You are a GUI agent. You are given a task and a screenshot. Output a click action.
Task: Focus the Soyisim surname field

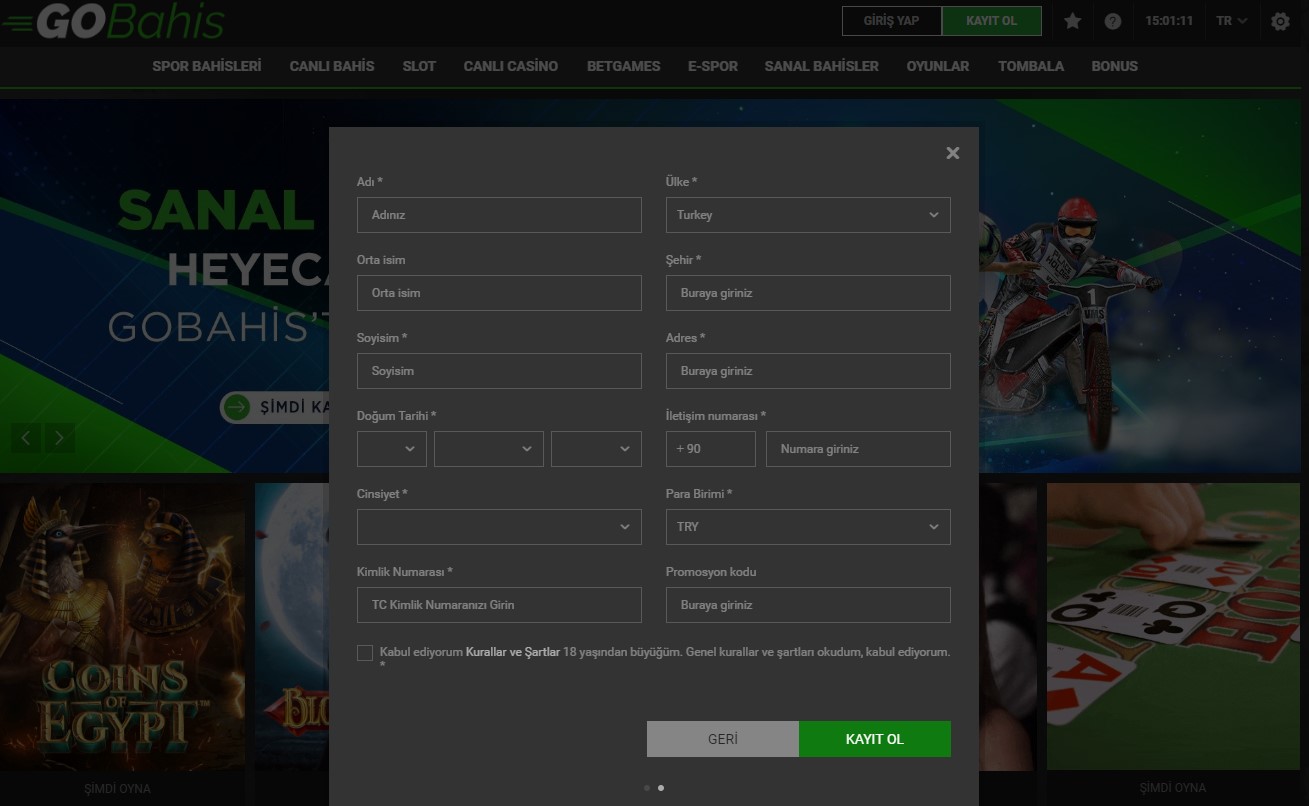point(499,371)
